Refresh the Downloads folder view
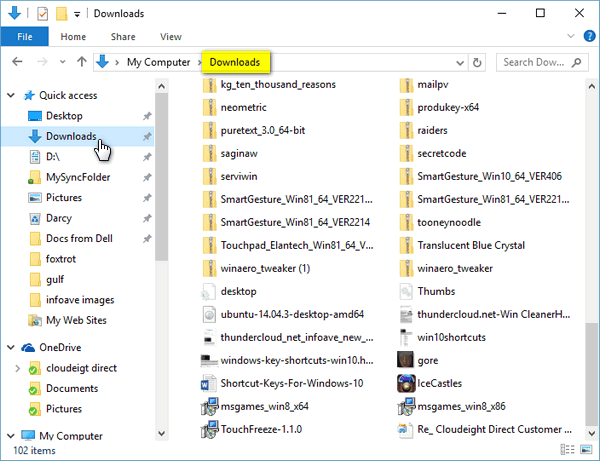600x461 pixels. (x=477, y=62)
